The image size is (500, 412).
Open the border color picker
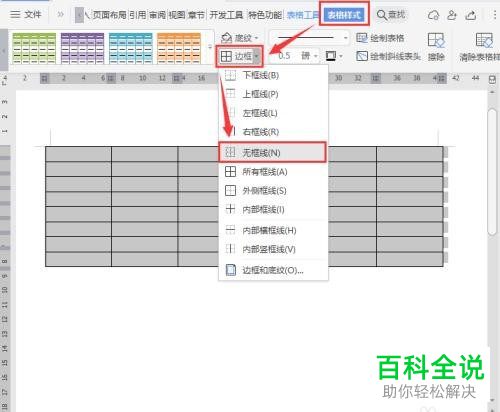(334, 56)
